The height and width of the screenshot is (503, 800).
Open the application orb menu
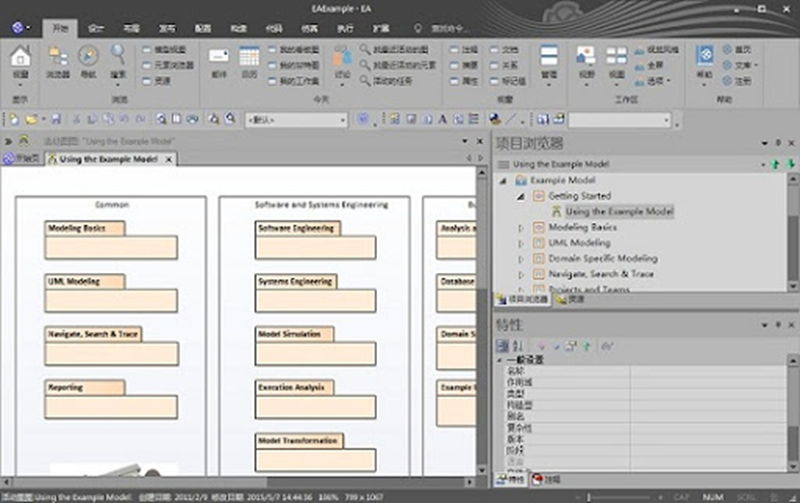[x=18, y=28]
